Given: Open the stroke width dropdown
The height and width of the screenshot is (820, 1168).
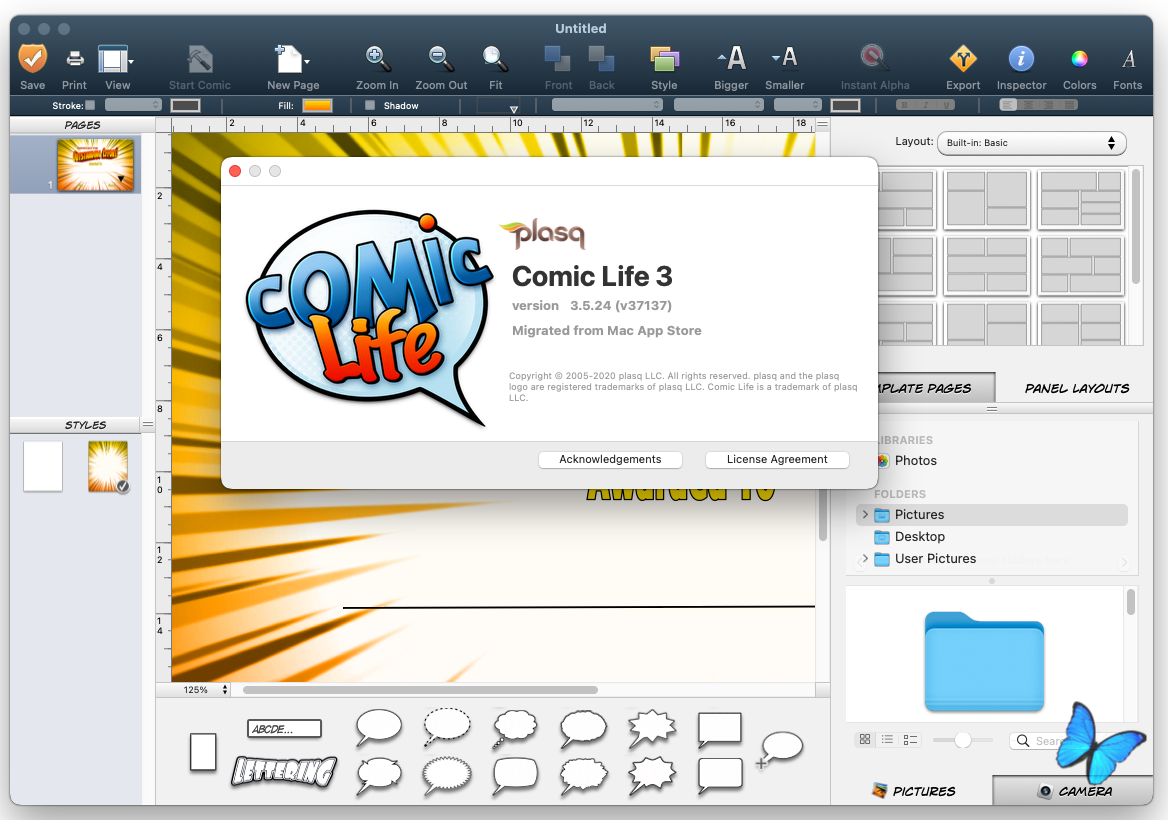Looking at the screenshot, I should click(133, 105).
